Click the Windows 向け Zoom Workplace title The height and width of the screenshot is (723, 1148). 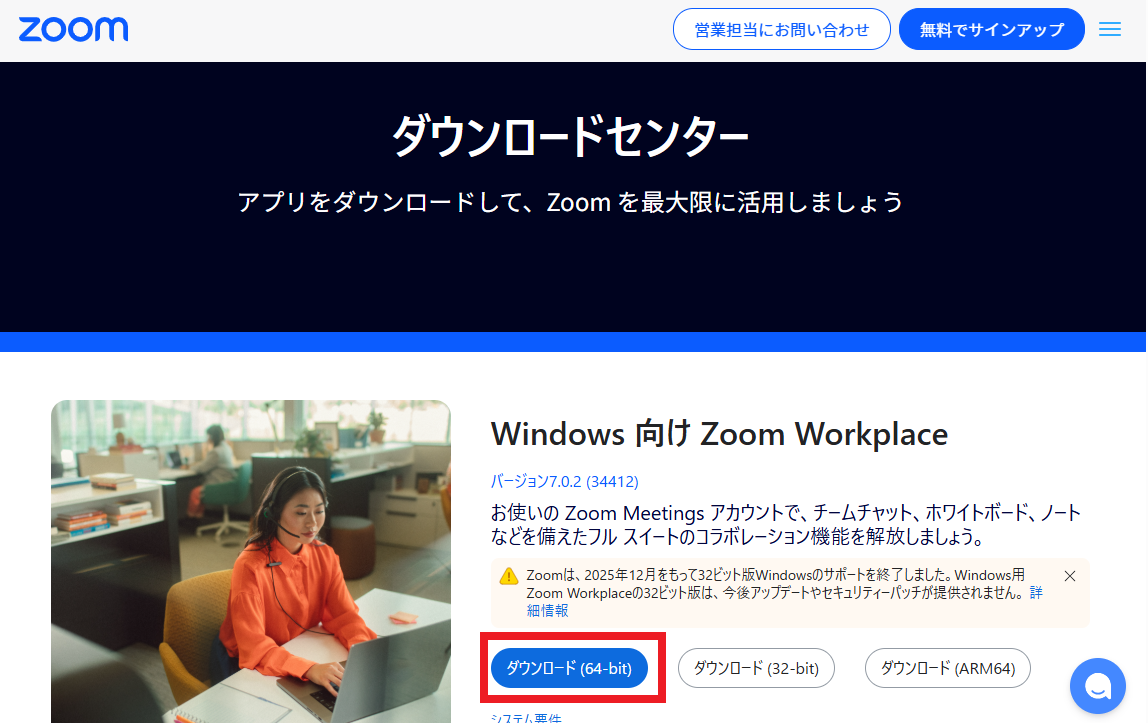tap(719, 434)
